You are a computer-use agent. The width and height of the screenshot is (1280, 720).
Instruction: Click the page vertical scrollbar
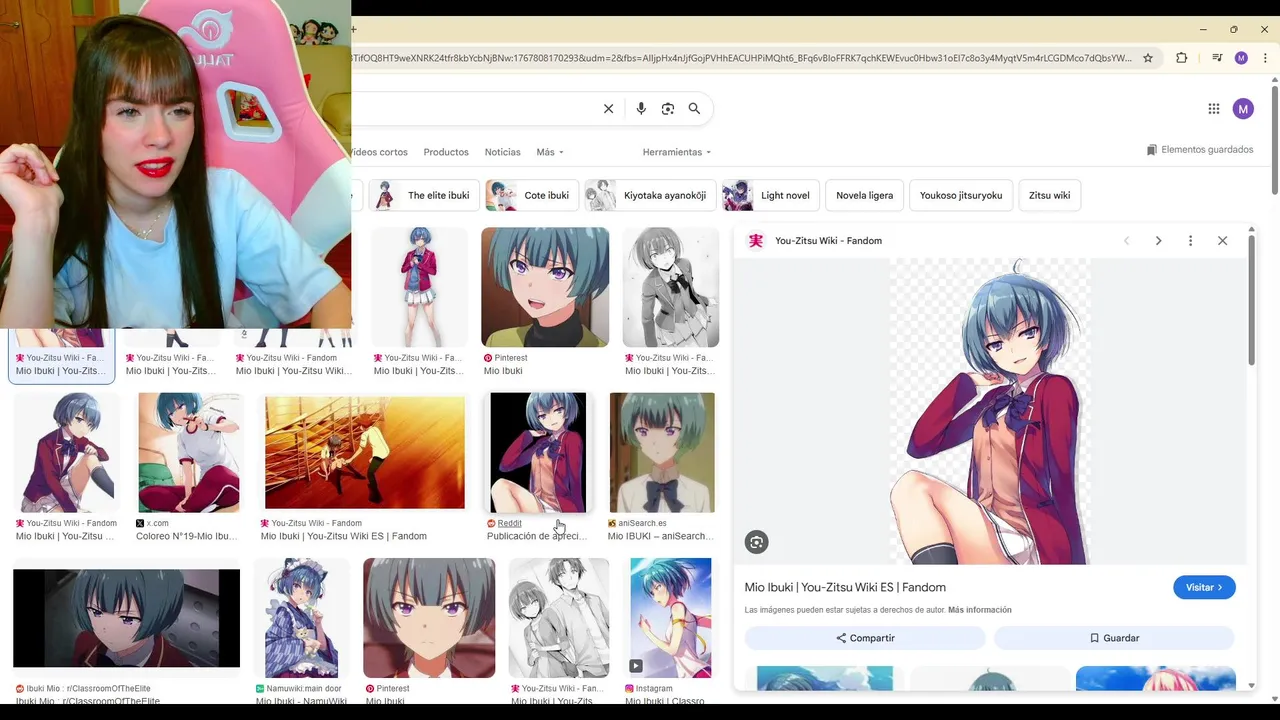coord(1274,140)
